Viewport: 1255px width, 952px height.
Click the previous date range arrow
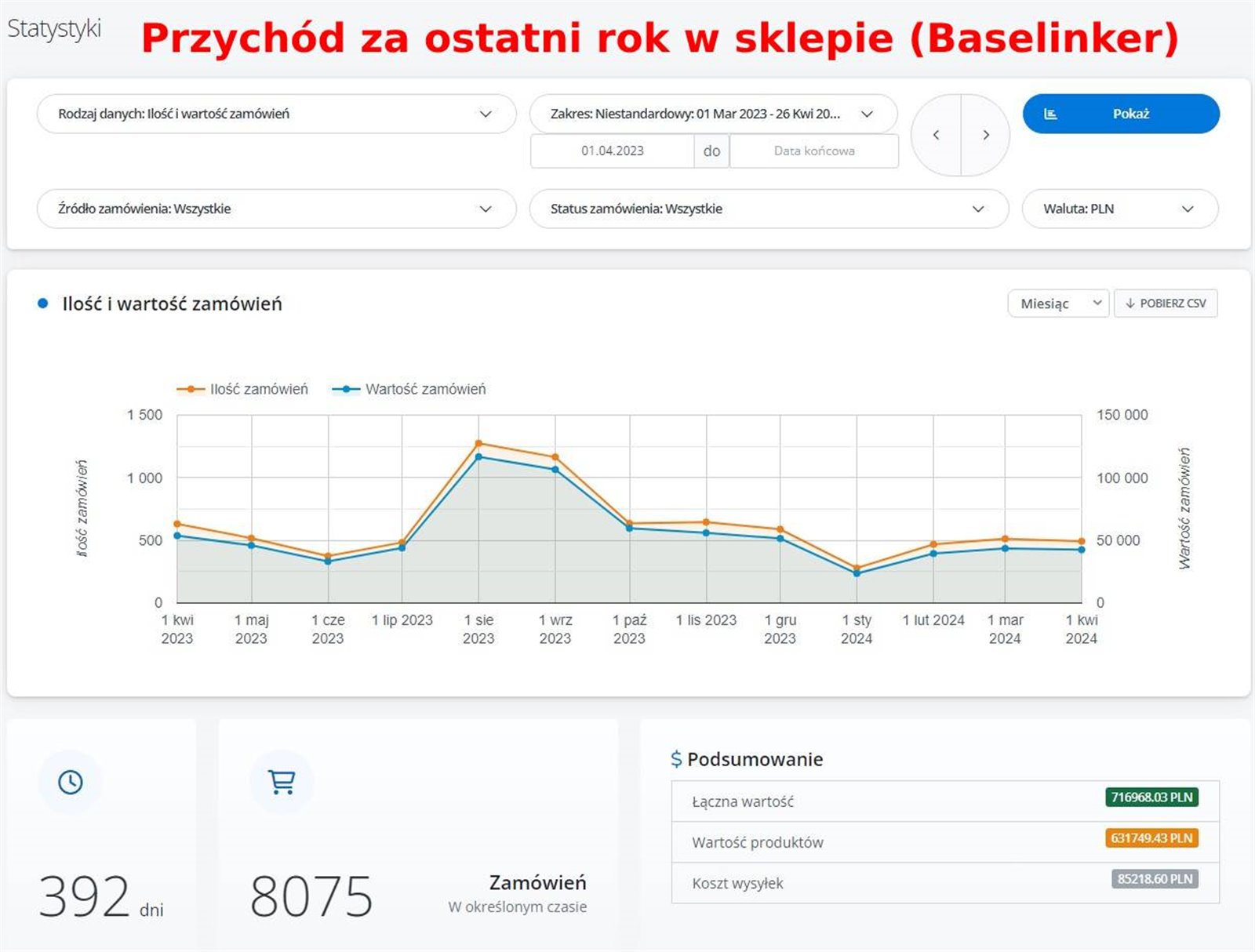(936, 135)
